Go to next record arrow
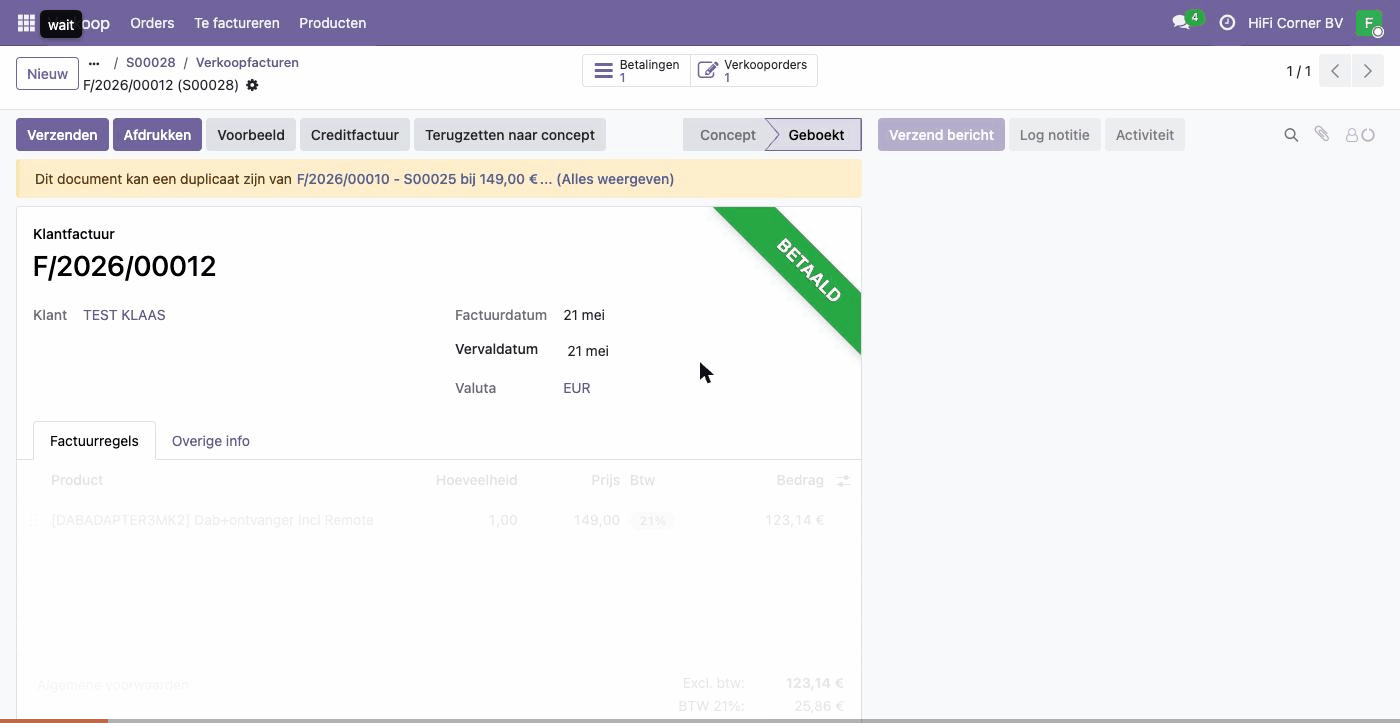Screen dimensions: 1400x723 click(x=1368, y=71)
